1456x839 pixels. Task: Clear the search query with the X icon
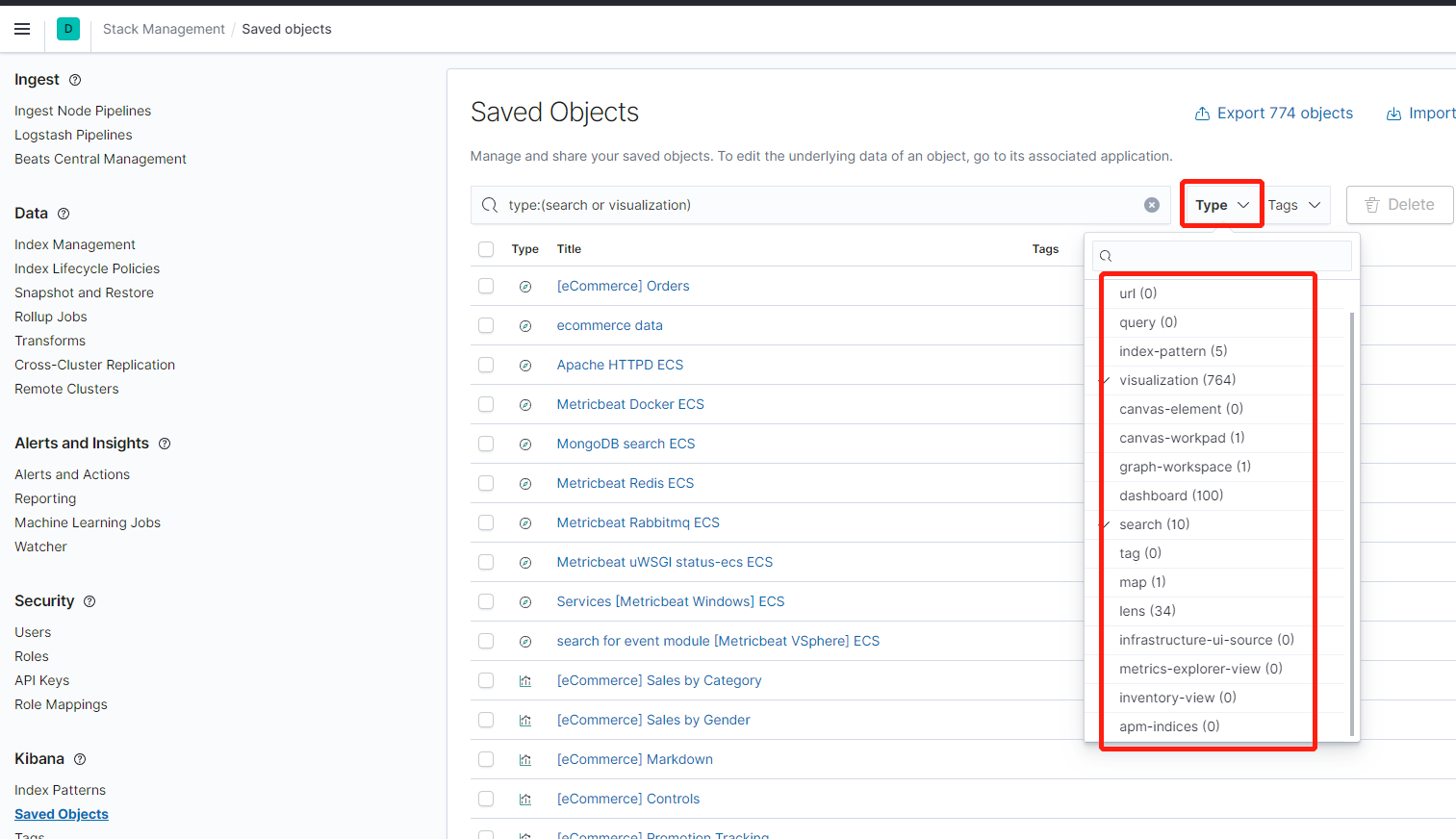(1152, 205)
